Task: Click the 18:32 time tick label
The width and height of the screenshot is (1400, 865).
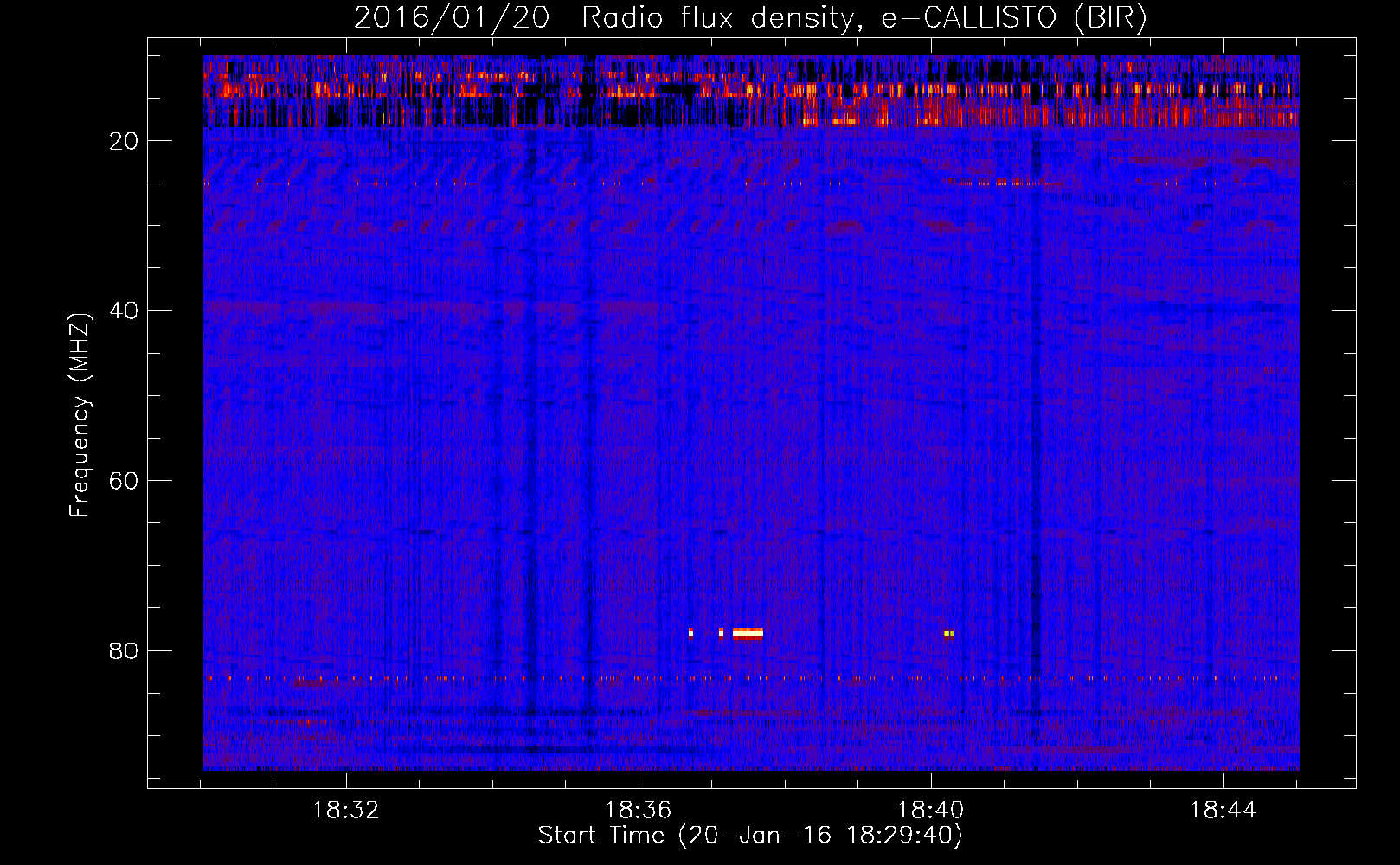Action: [345, 811]
